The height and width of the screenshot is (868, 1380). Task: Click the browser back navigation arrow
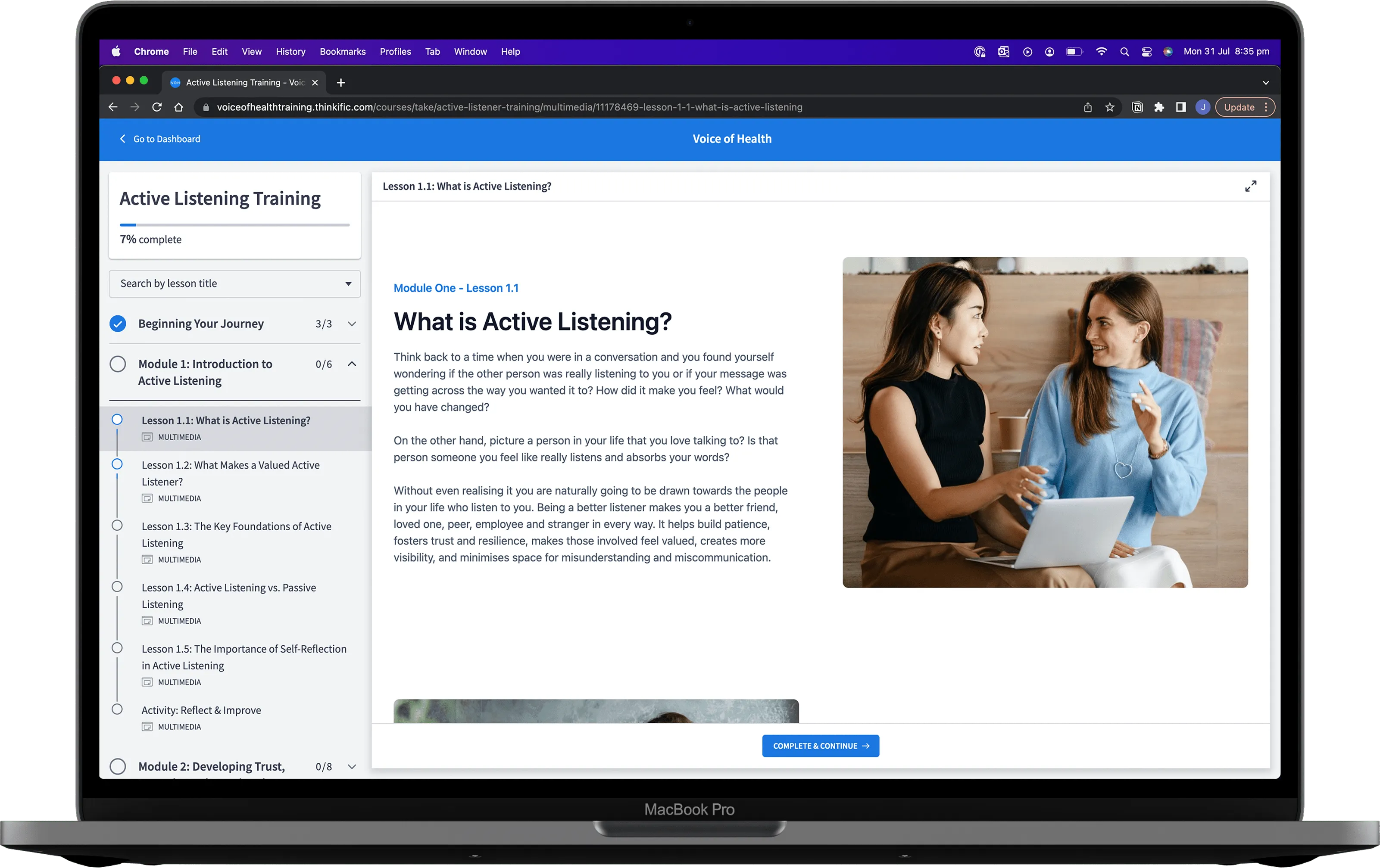(113, 107)
